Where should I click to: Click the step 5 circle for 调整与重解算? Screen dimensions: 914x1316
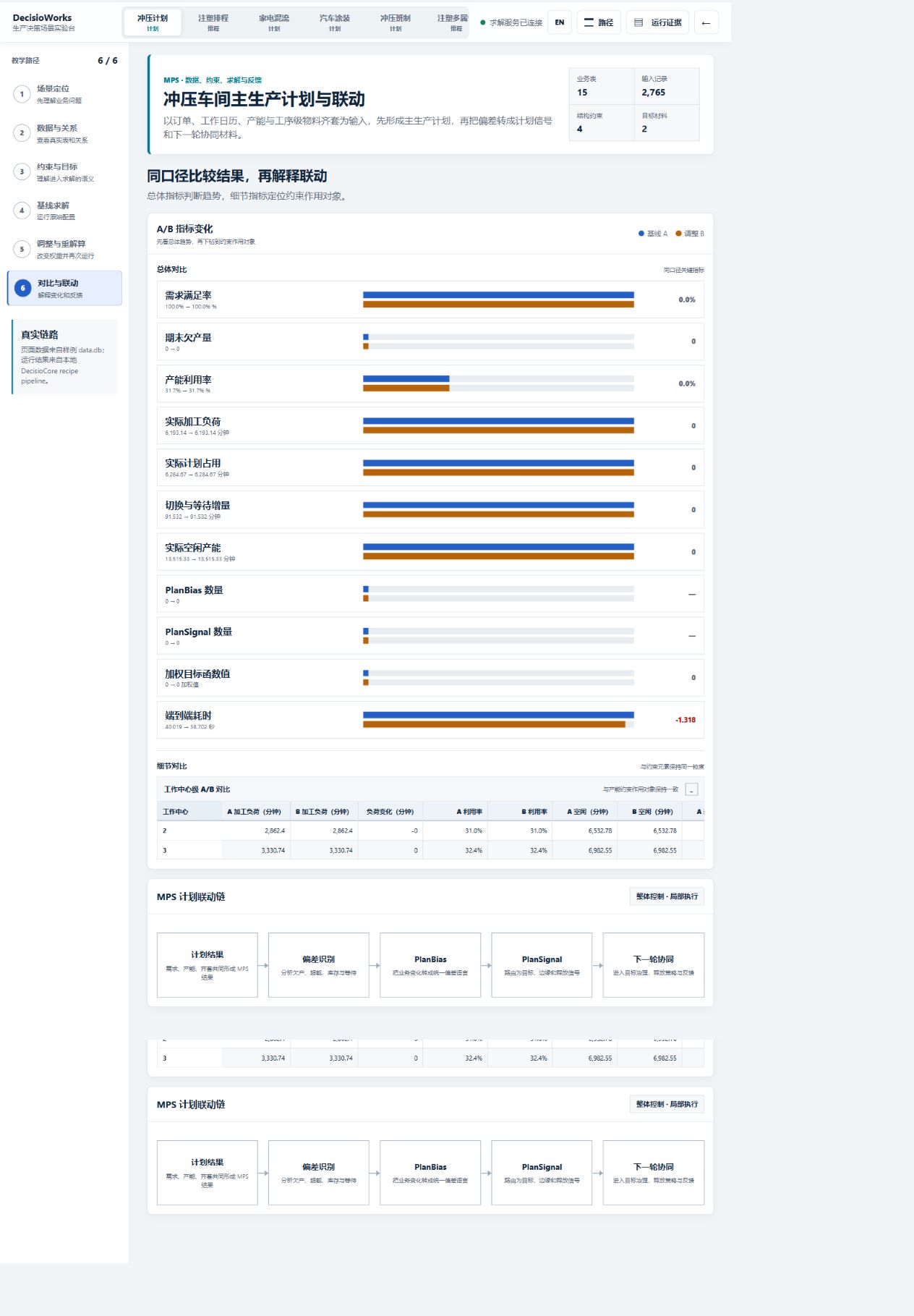[22, 249]
